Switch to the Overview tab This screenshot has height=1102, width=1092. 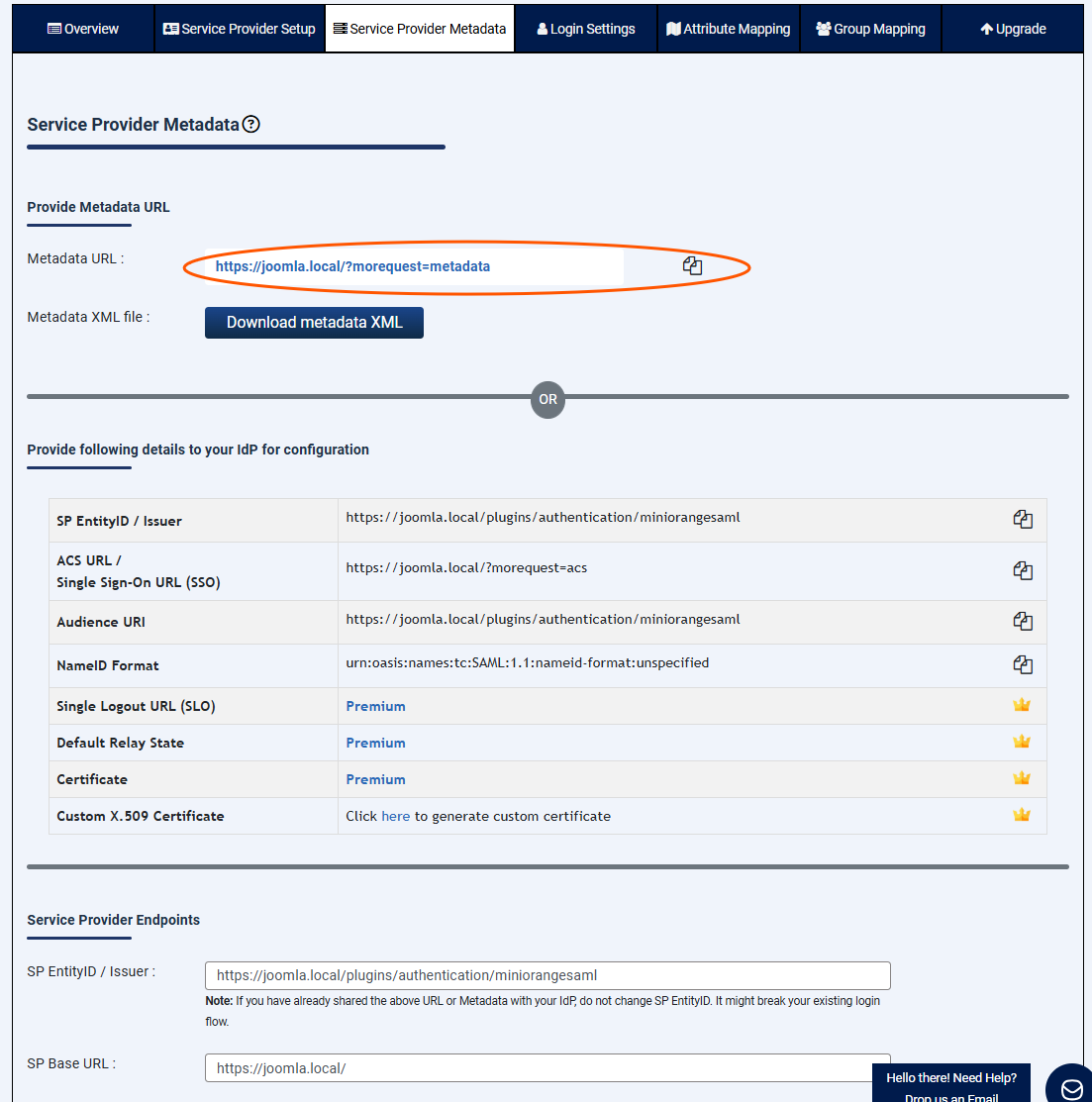83,29
